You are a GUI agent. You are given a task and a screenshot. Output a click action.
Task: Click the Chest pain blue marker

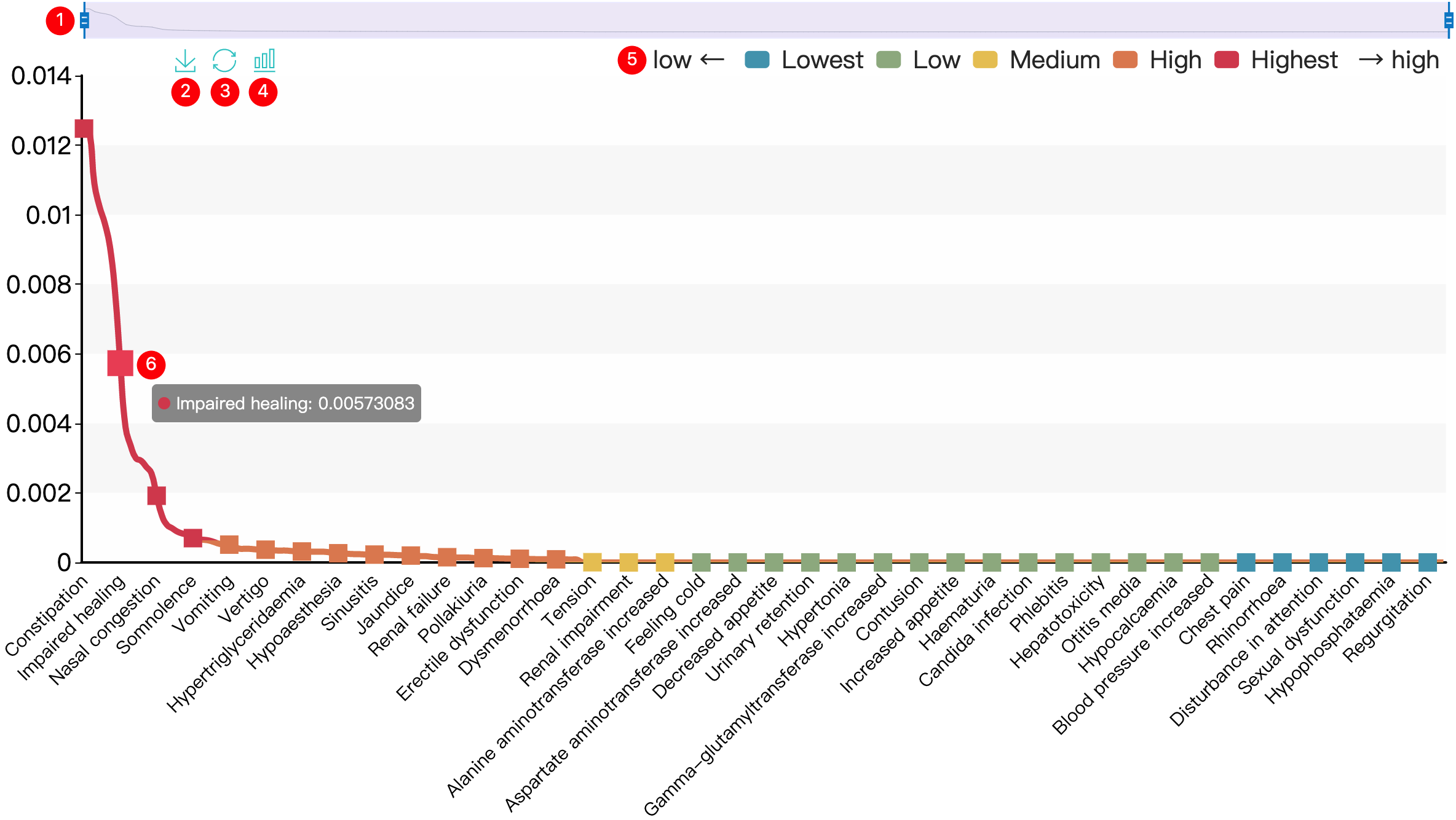pos(1246,562)
